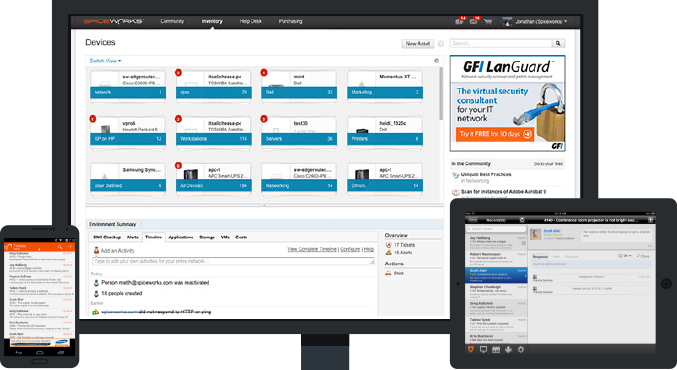The height and width of the screenshot is (370, 677).
Task: Click the red alert badge on the Servers card
Action: pos(264,119)
